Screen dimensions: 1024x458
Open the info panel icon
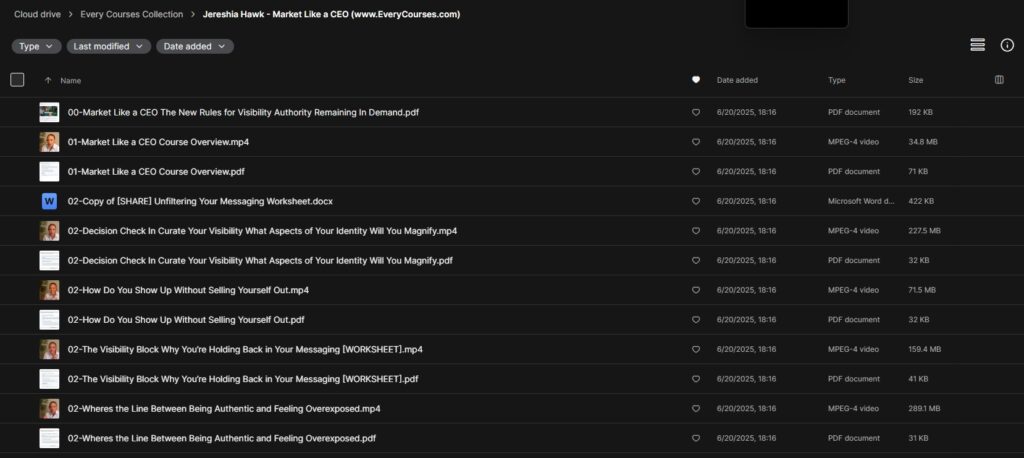[x=1007, y=45]
